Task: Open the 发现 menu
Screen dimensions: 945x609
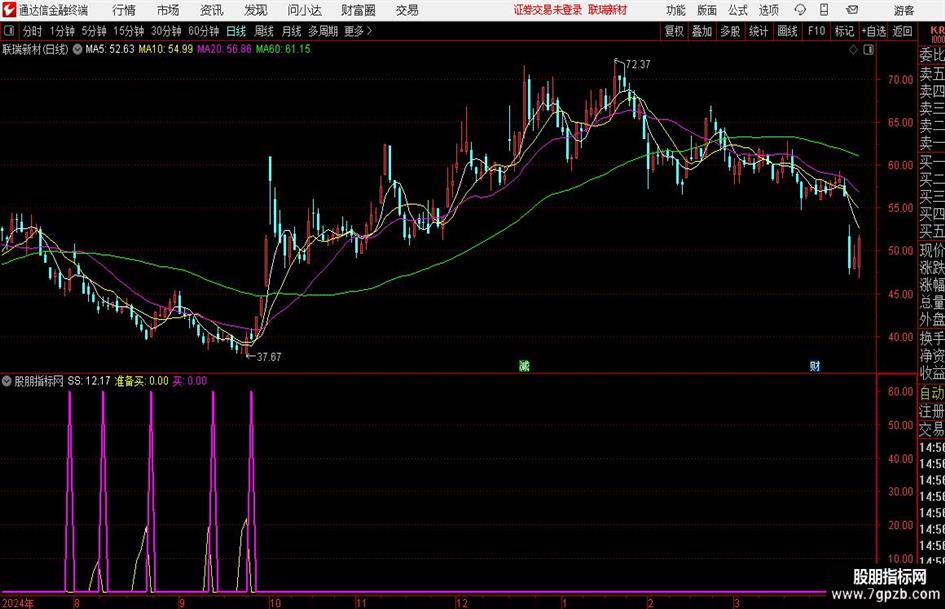Action: (x=256, y=10)
